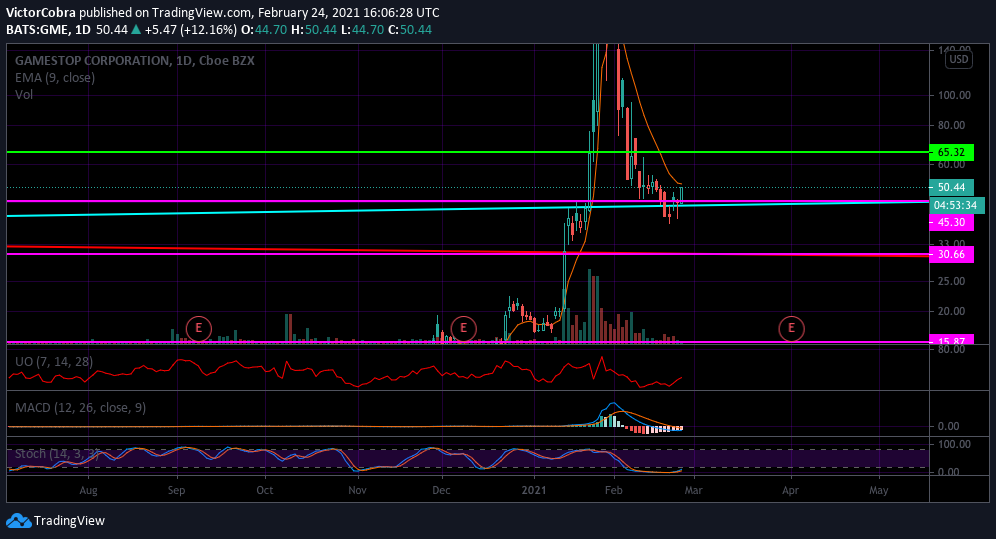This screenshot has height=539, width=996.
Task: Click the VictorCobra author name
Action: click(x=41, y=13)
